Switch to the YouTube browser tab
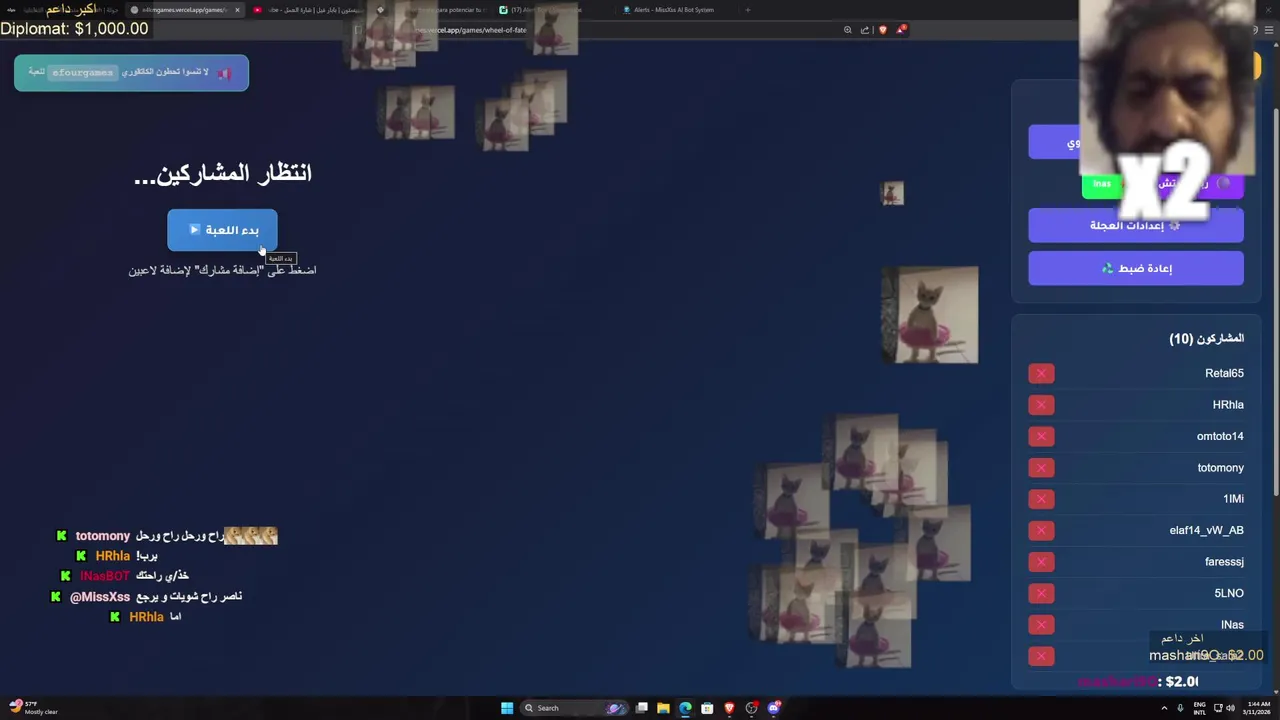Viewport: 1280px width, 720px height. point(310,10)
